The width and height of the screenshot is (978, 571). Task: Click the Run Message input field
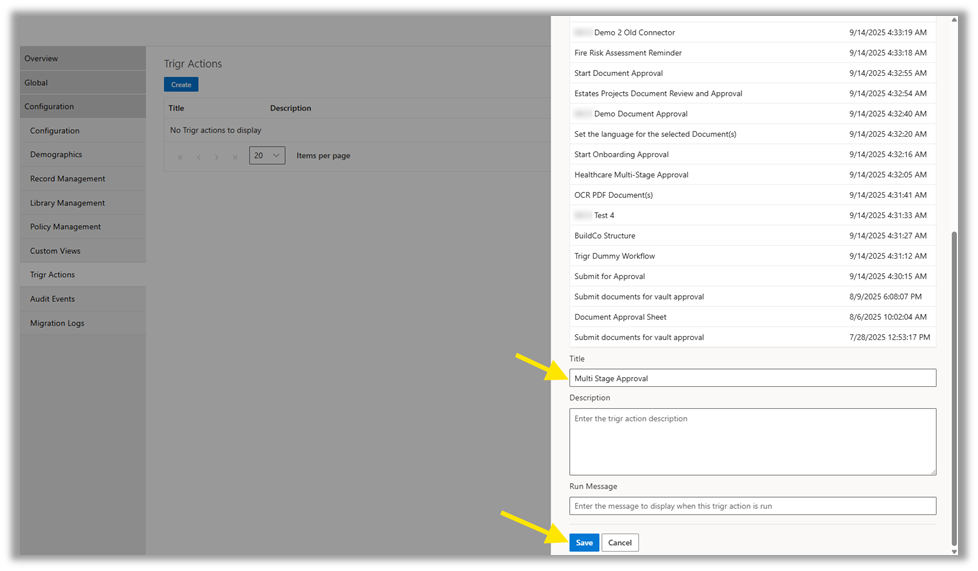[752, 506]
